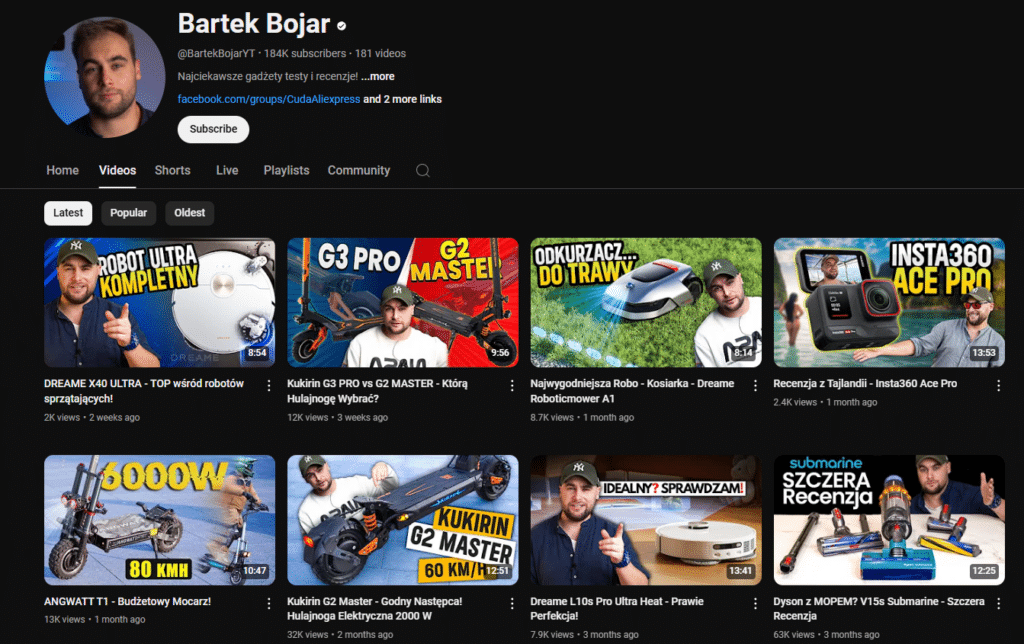Screen dimensions: 1024x644
Task: Open the Playlists tab
Action: pyautogui.click(x=286, y=171)
